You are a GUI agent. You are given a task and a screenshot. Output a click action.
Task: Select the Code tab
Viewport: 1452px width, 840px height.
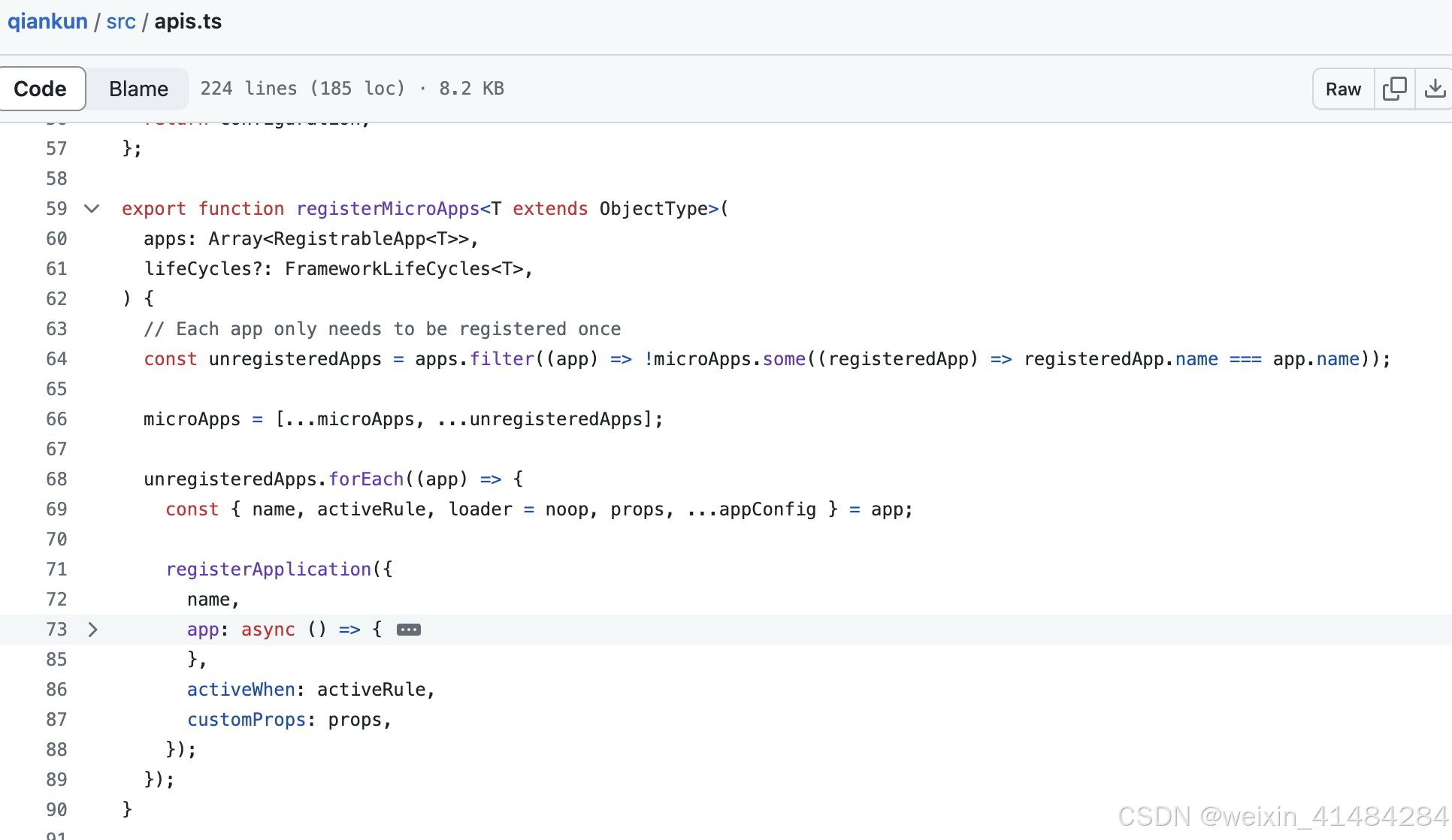pos(41,89)
